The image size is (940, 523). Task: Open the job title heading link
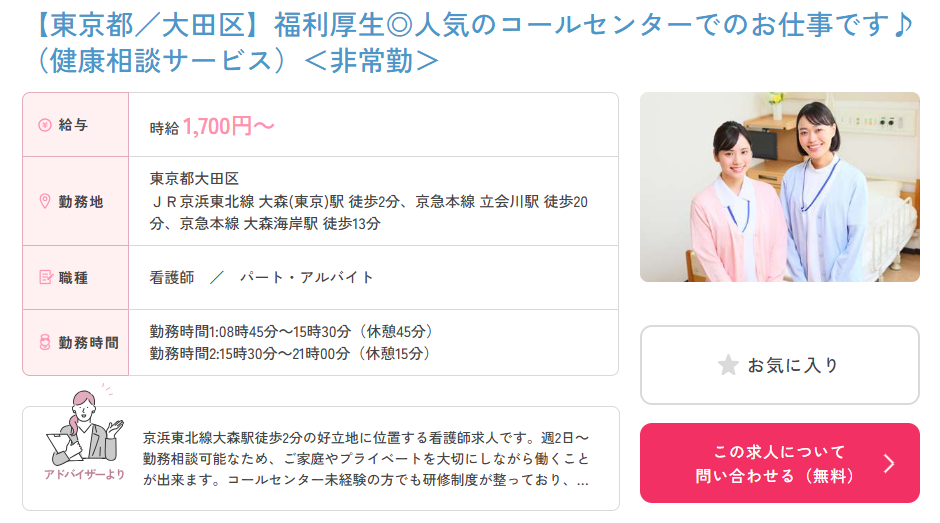click(x=474, y=43)
